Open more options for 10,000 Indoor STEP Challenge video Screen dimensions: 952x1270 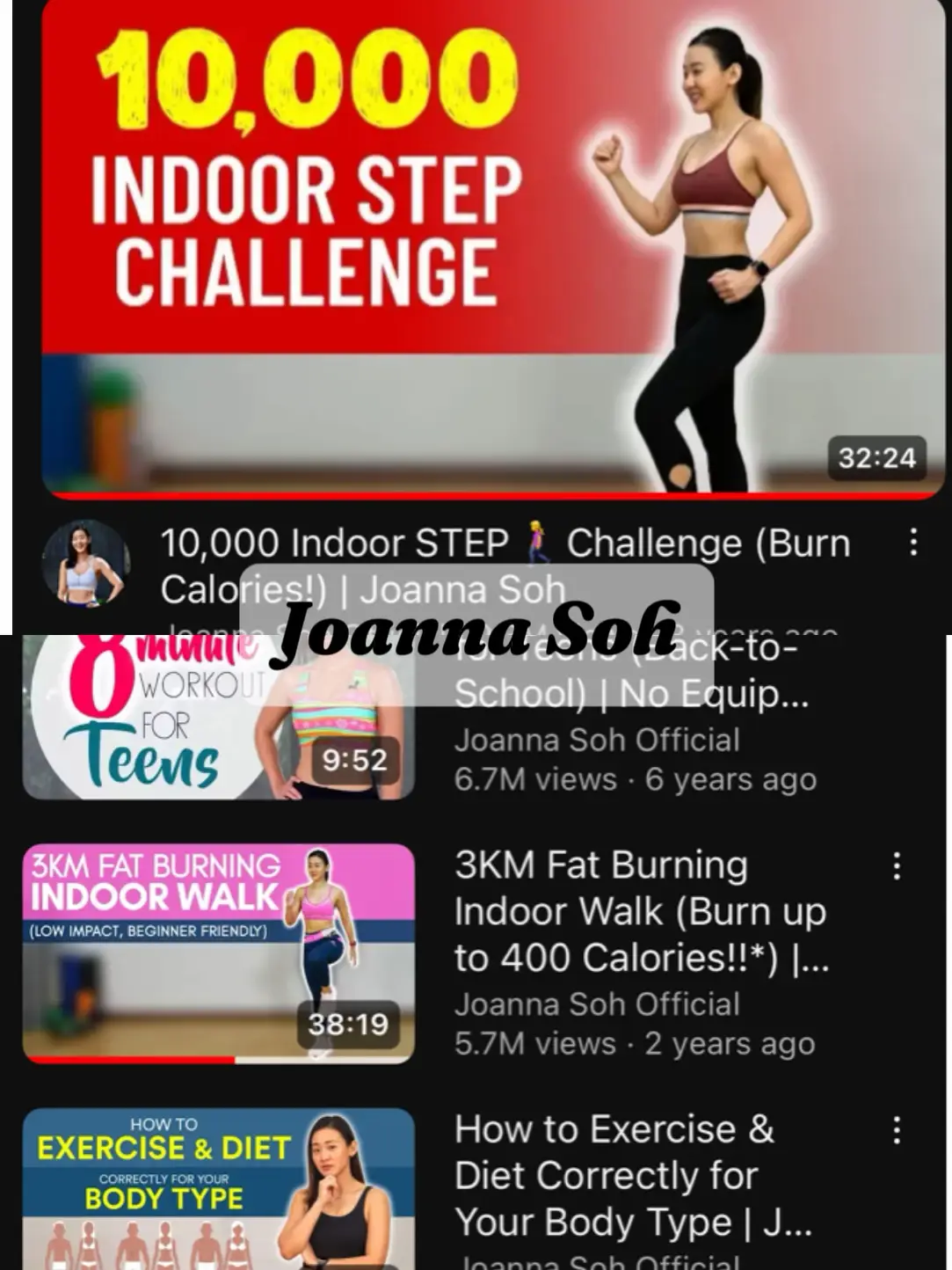[x=913, y=542]
